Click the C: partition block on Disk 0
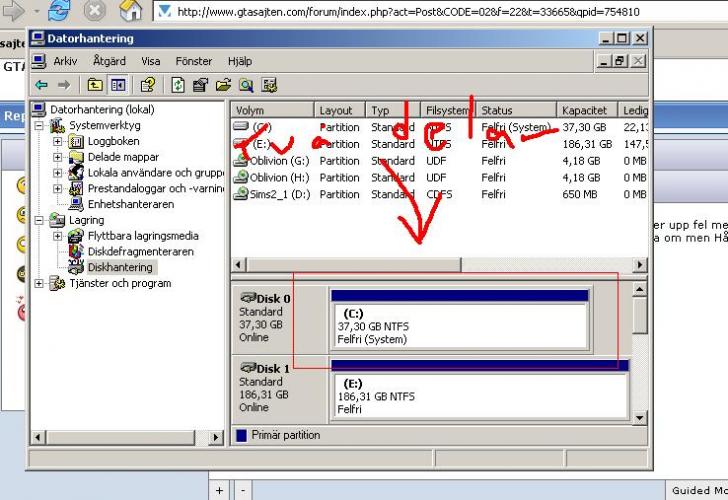The height and width of the screenshot is (500, 728). tap(458, 325)
